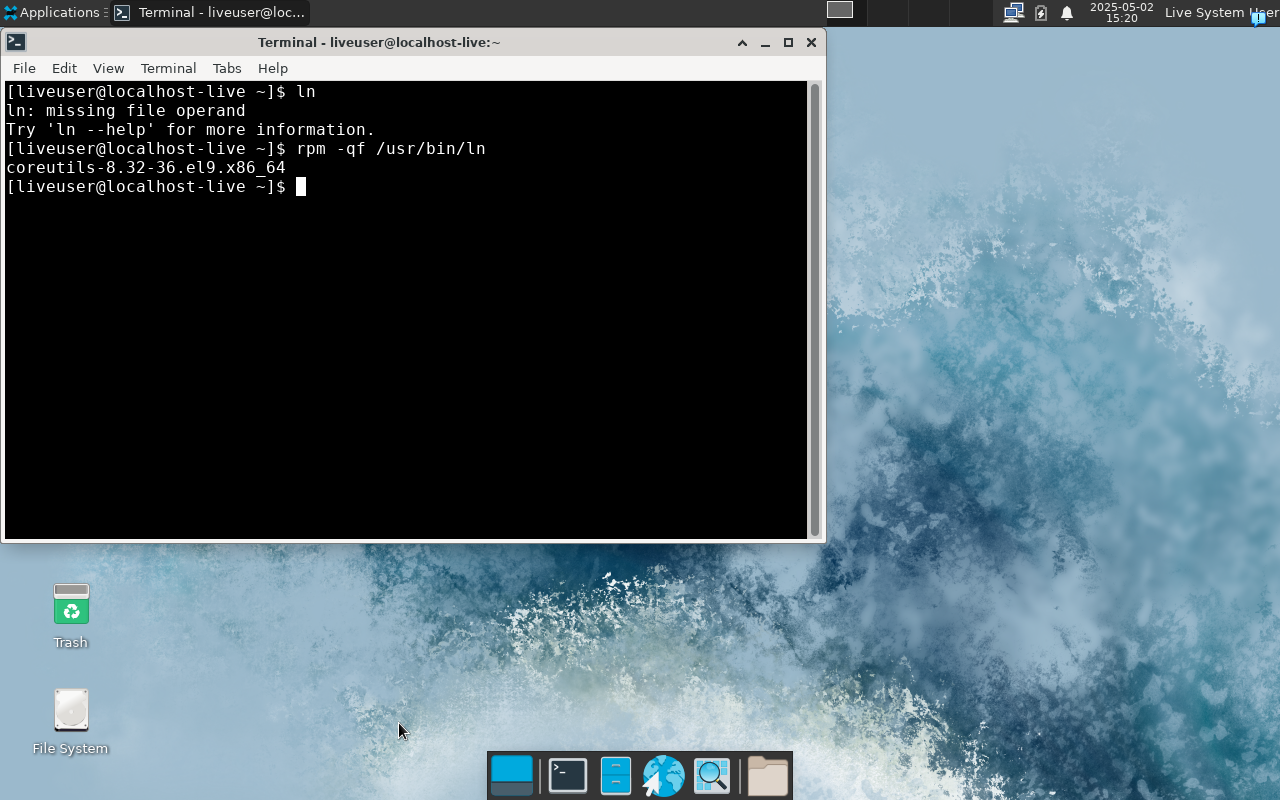
Task: Click the network connection tray icon
Action: [1013, 13]
